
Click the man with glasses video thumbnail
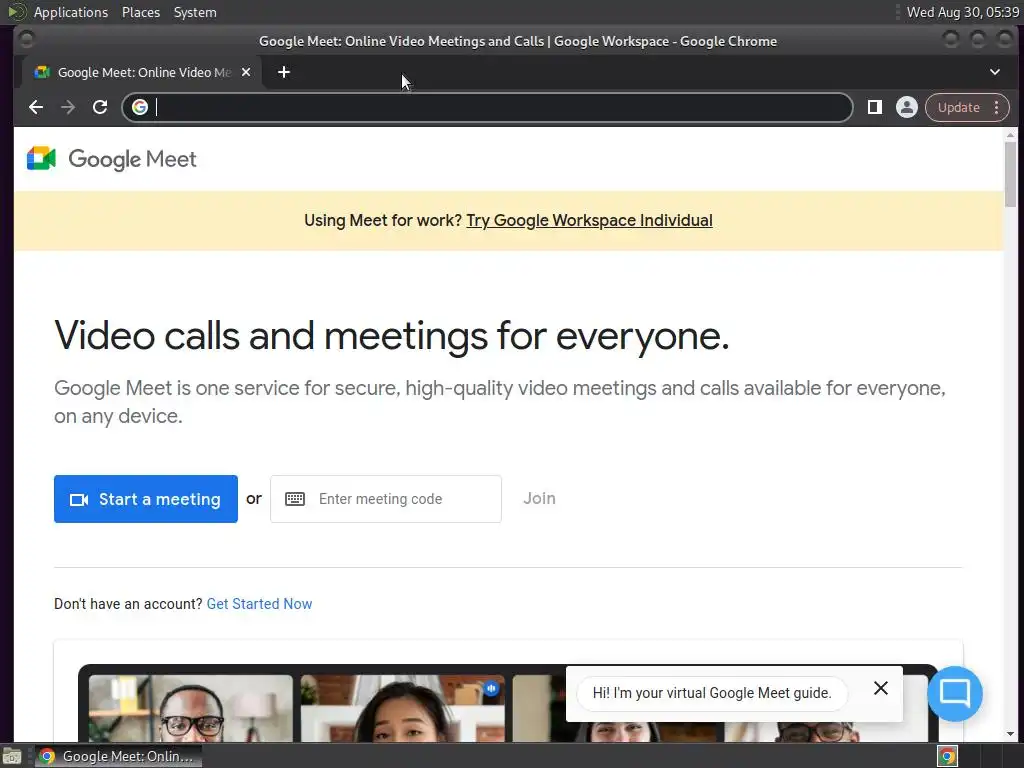191,709
